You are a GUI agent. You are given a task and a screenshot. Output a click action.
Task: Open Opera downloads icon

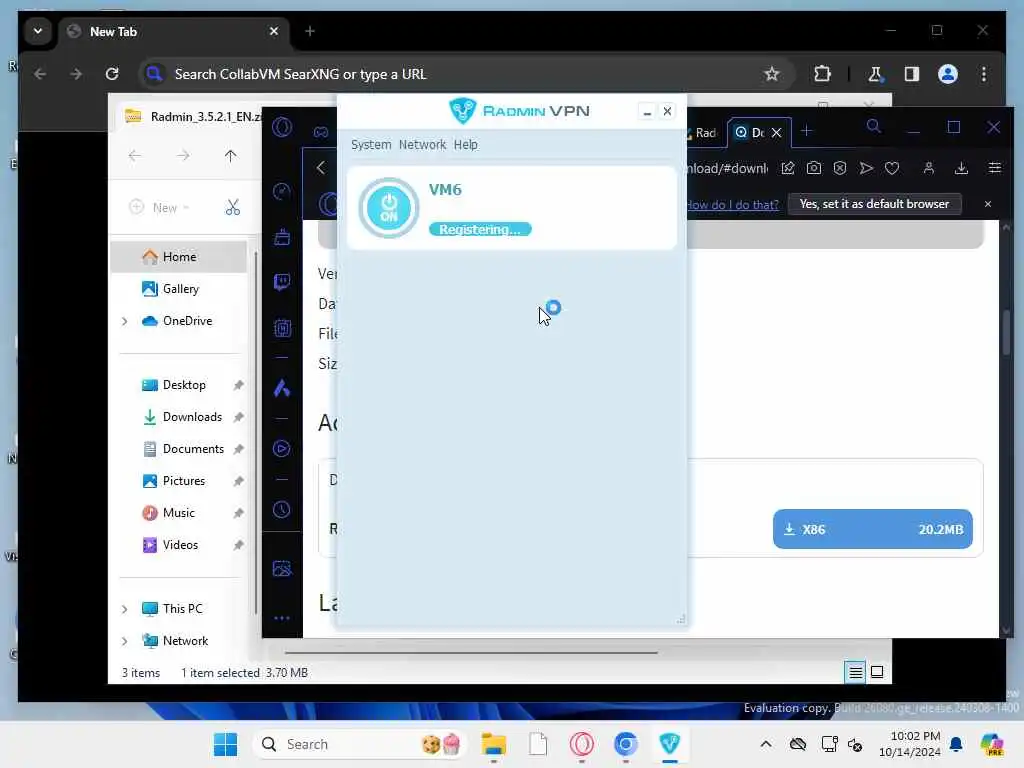tap(961, 168)
